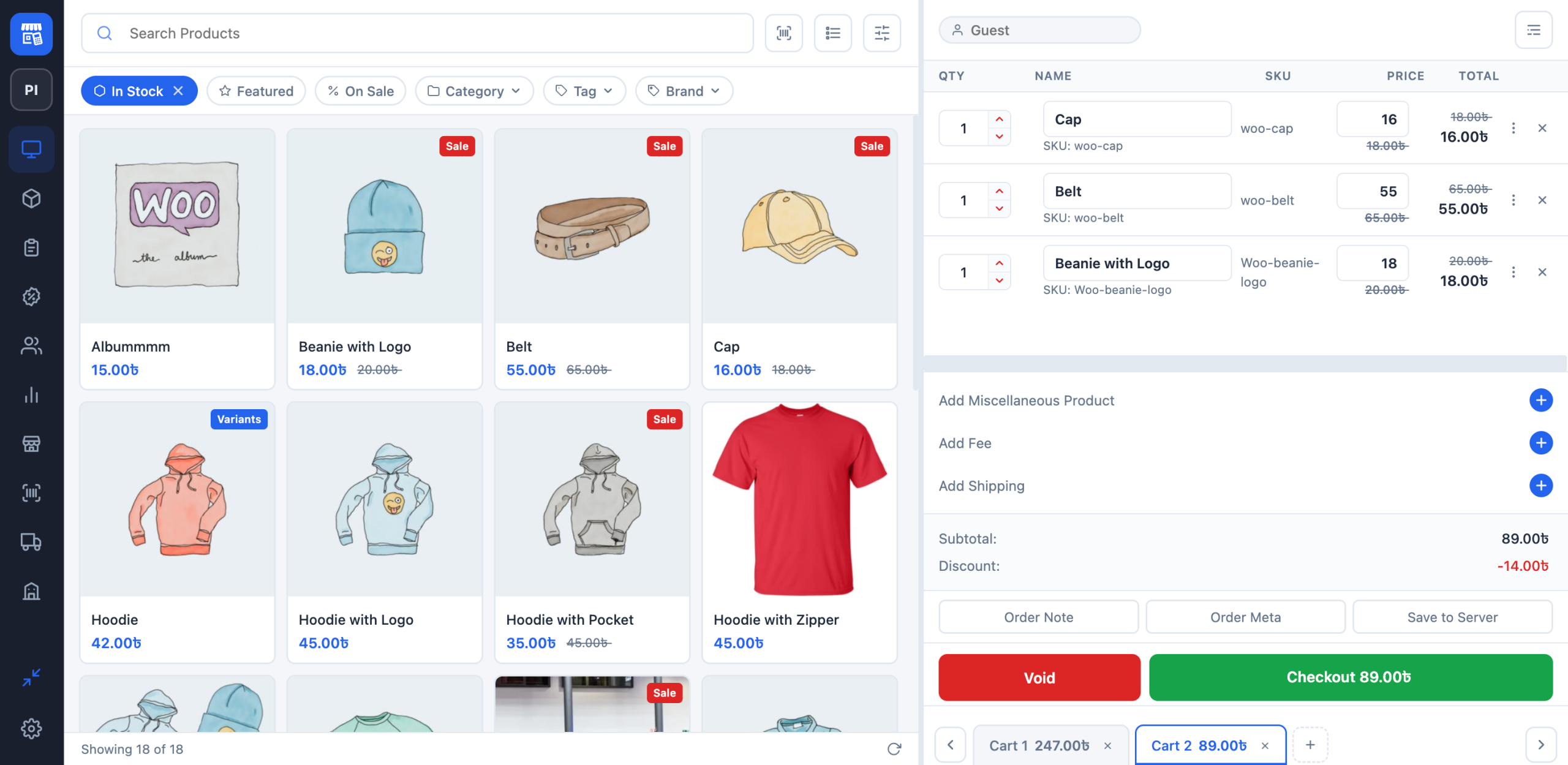Increase the Cap quantity
Screen dimensions: 1568x765
click(x=999, y=119)
